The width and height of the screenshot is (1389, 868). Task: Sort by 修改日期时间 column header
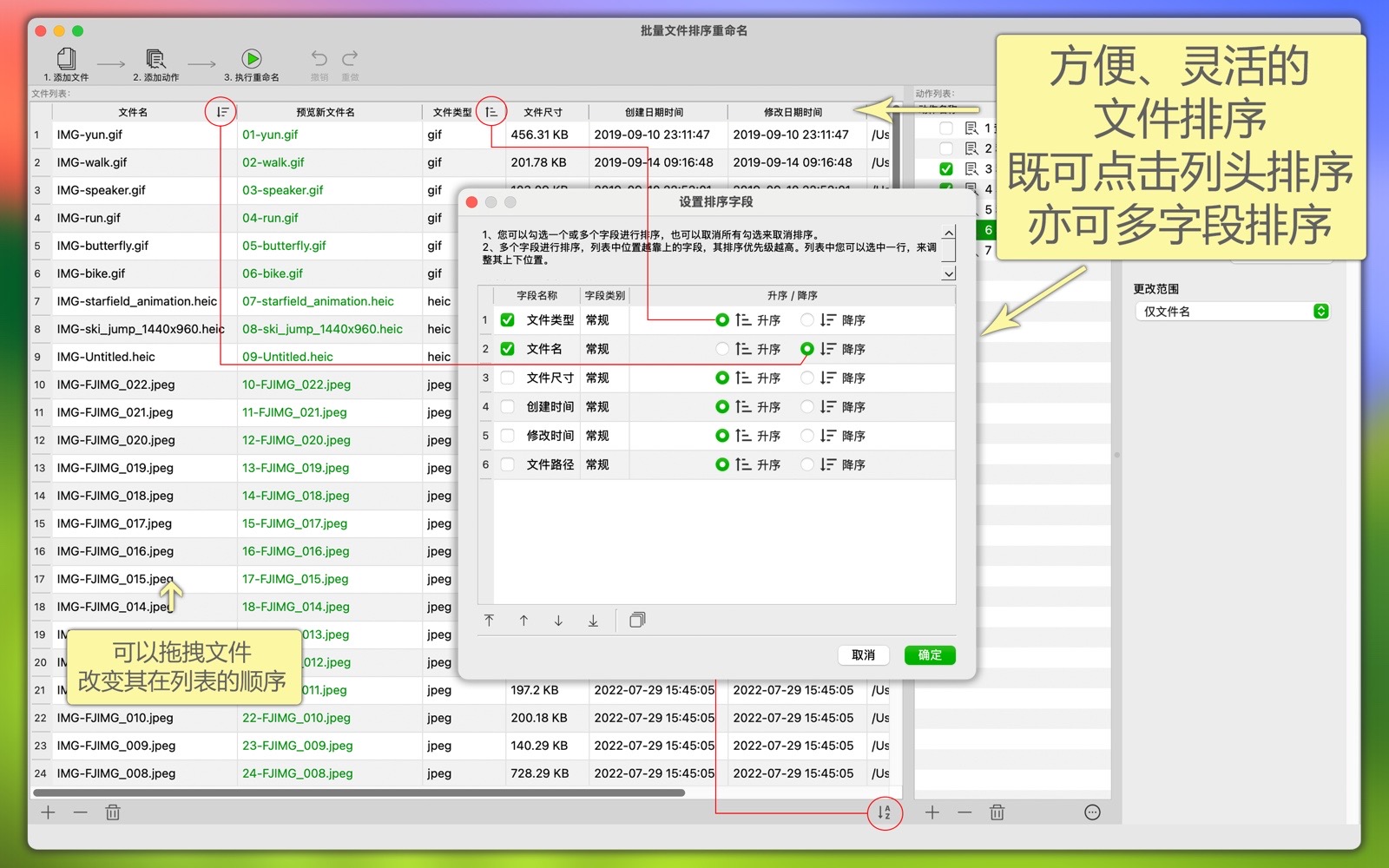coord(793,112)
